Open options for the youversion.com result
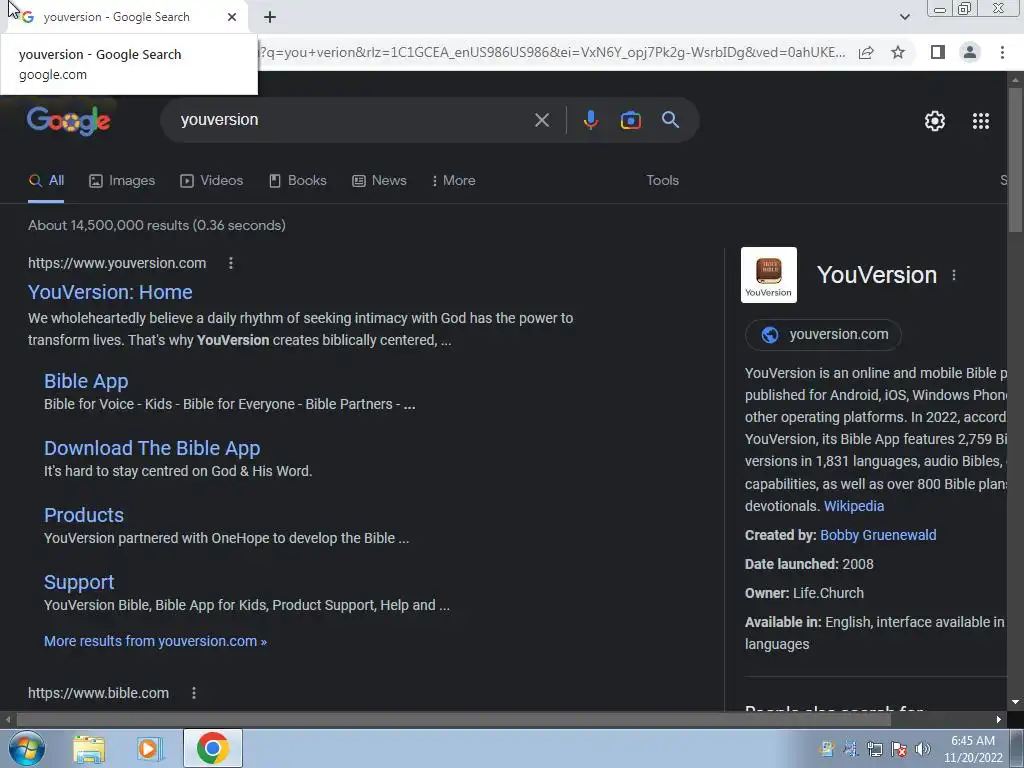The height and width of the screenshot is (768, 1024). pos(231,263)
